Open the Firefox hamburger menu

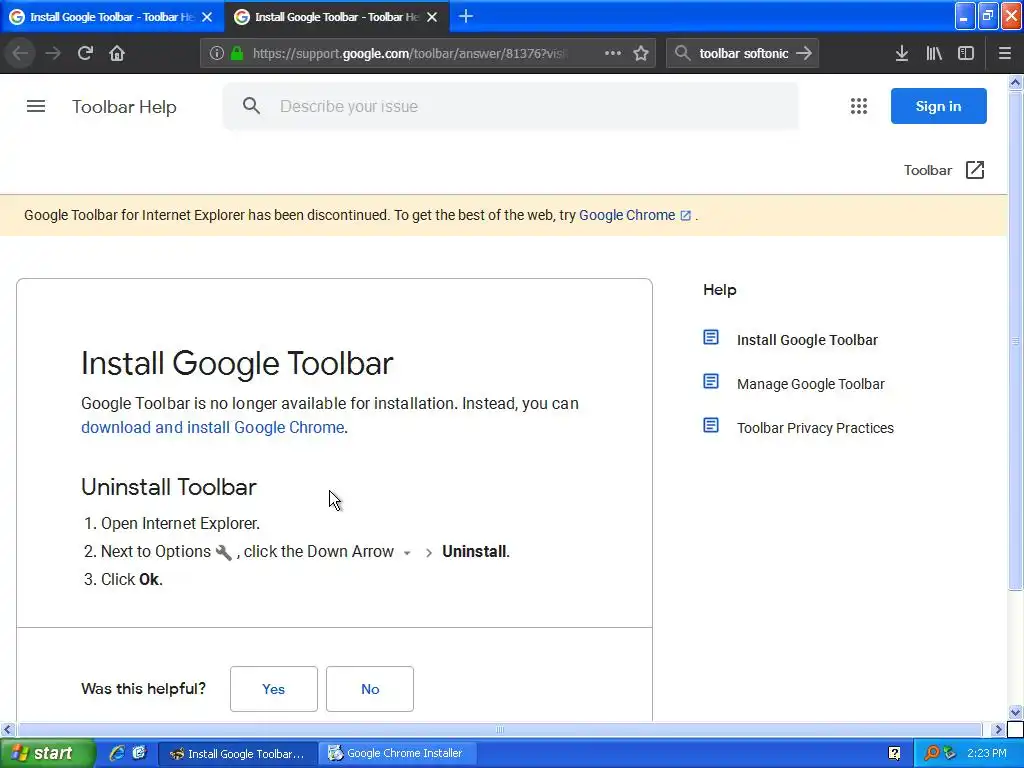pyautogui.click(x=1004, y=53)
